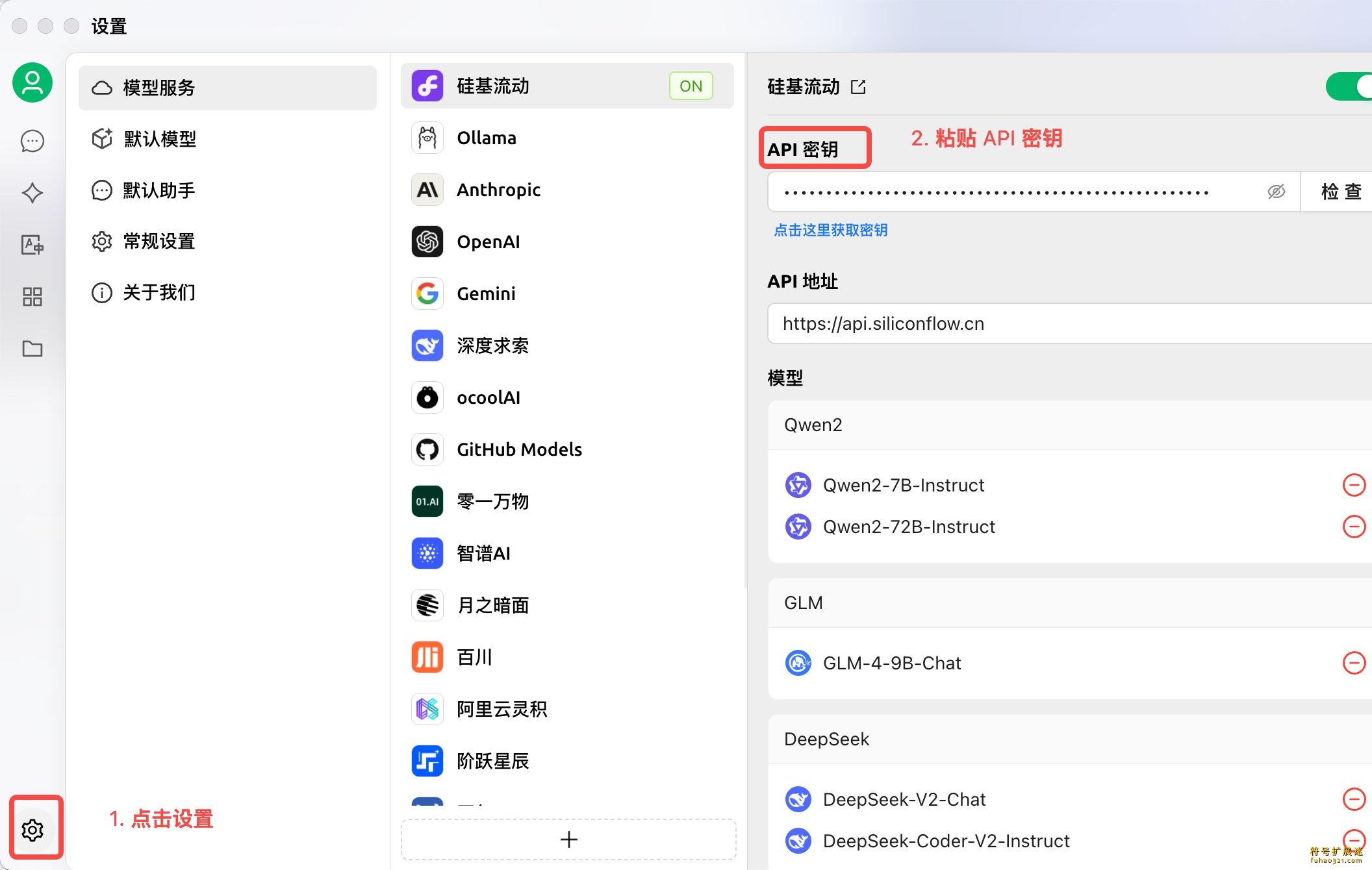This screenshot has width=1372, height=870.
Task: Select the ocoolAI provider
Action: click(x=567, y=397)
